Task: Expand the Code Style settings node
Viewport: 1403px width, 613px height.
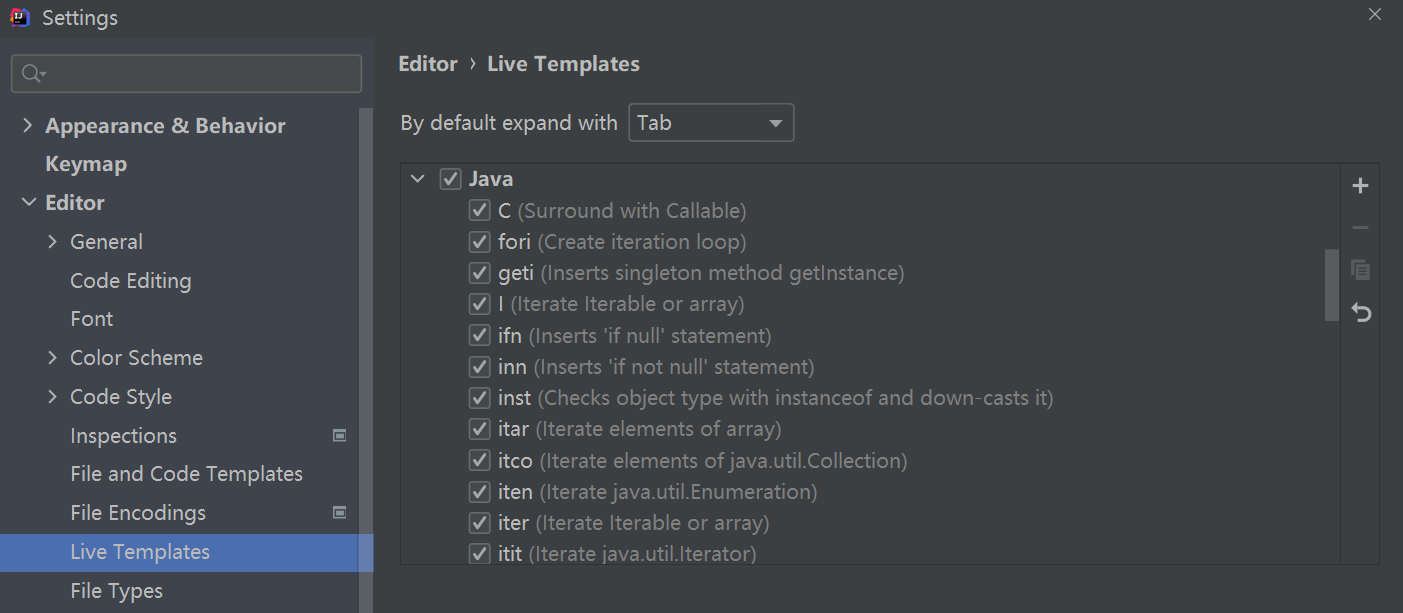Action: click(x=53, y=397)
